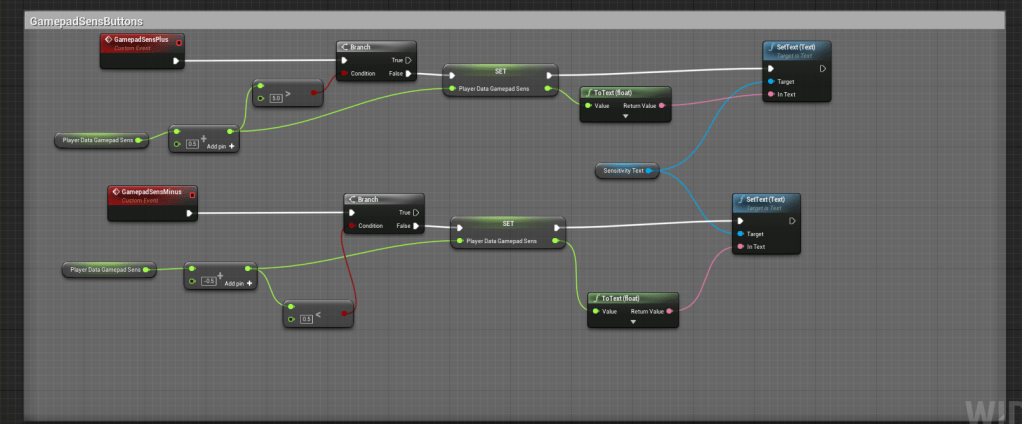The width and height of the screenshot is (1022, 424).
Task: Select the upper SET node header
Action: 500,72
